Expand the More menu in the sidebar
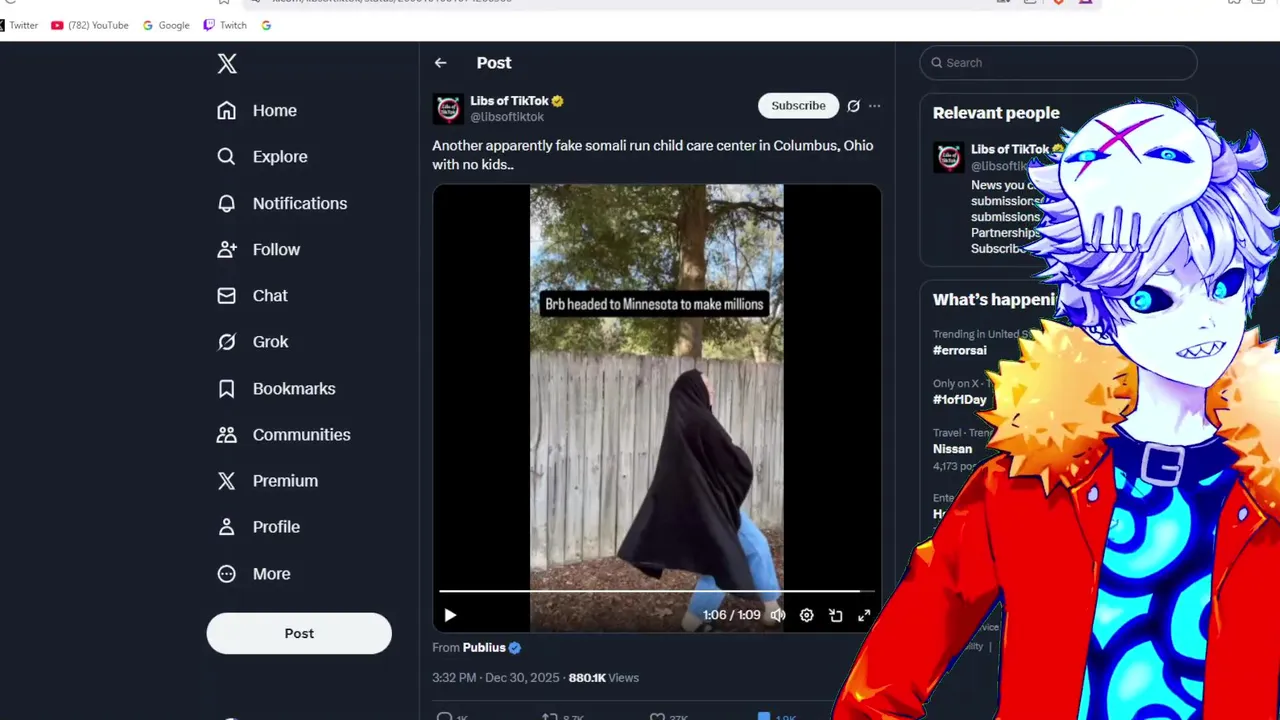Viewport: 1280px width, 720px height. pos(253,574)
